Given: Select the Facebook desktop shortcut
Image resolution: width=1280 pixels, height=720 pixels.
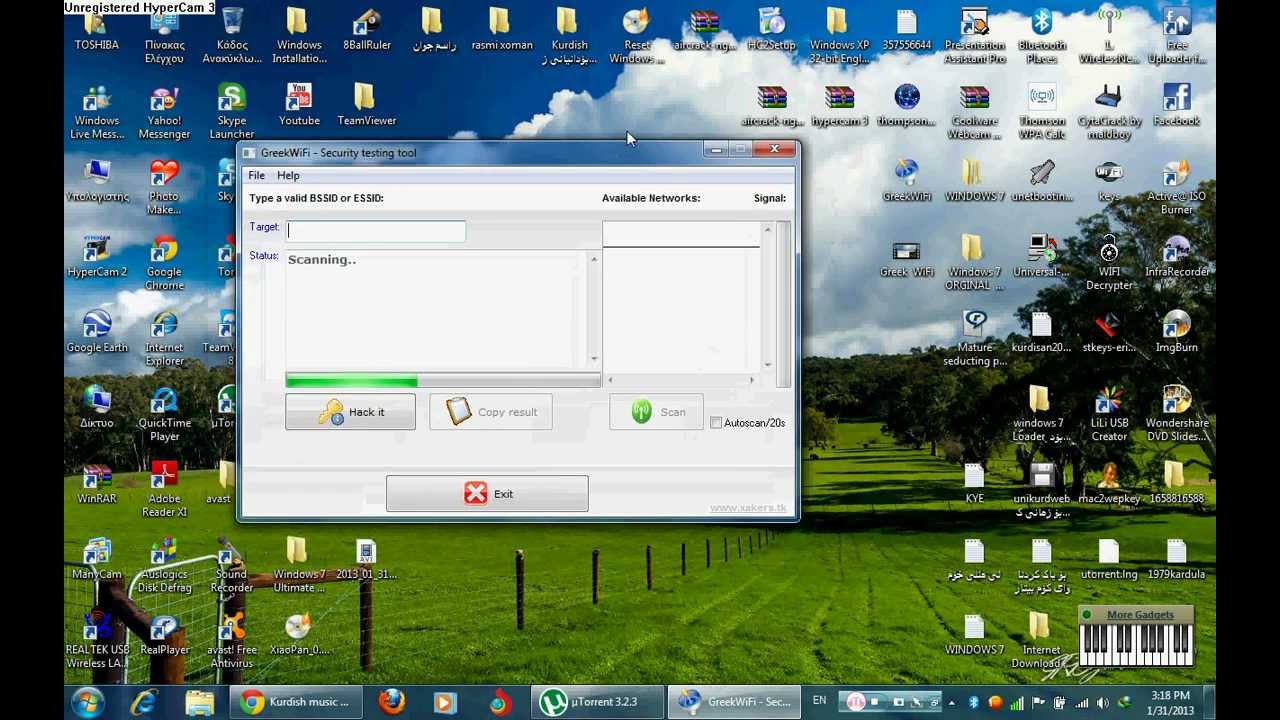Looking at the screenshot, I should point(1176,105).
